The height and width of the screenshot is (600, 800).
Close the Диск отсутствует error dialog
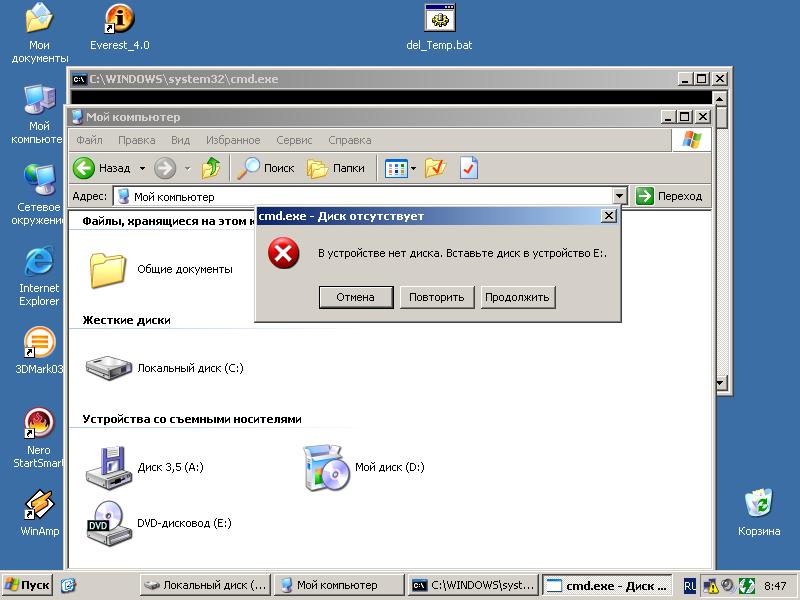click(609, 216)
